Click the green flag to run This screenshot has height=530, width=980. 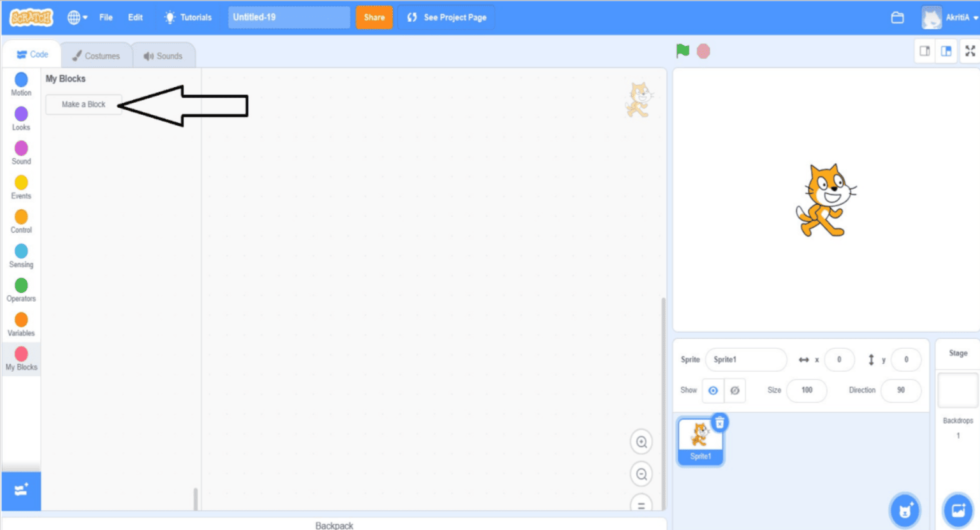coord(682,51)
